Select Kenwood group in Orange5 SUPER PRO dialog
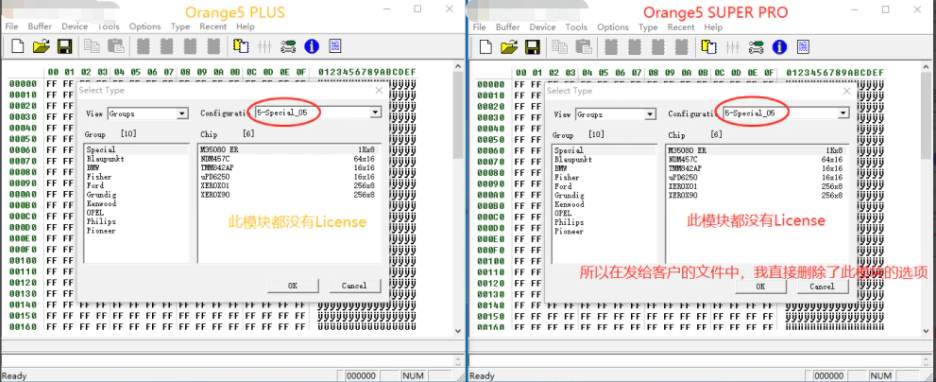Screen dimensions: 936x382 pyautogui.click(x=569, y=204)
